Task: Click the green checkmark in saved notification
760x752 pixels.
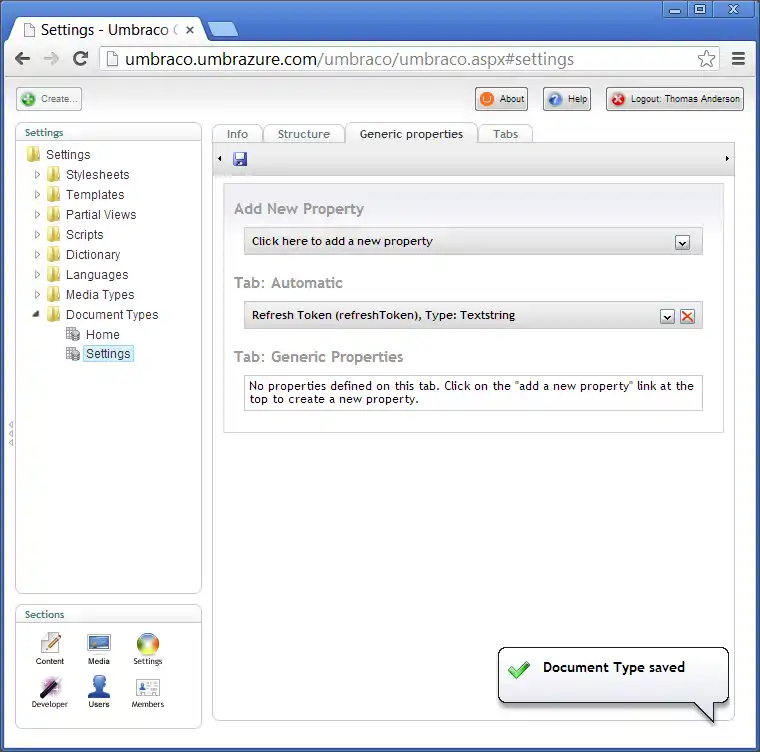Action: tap(519, 669)
